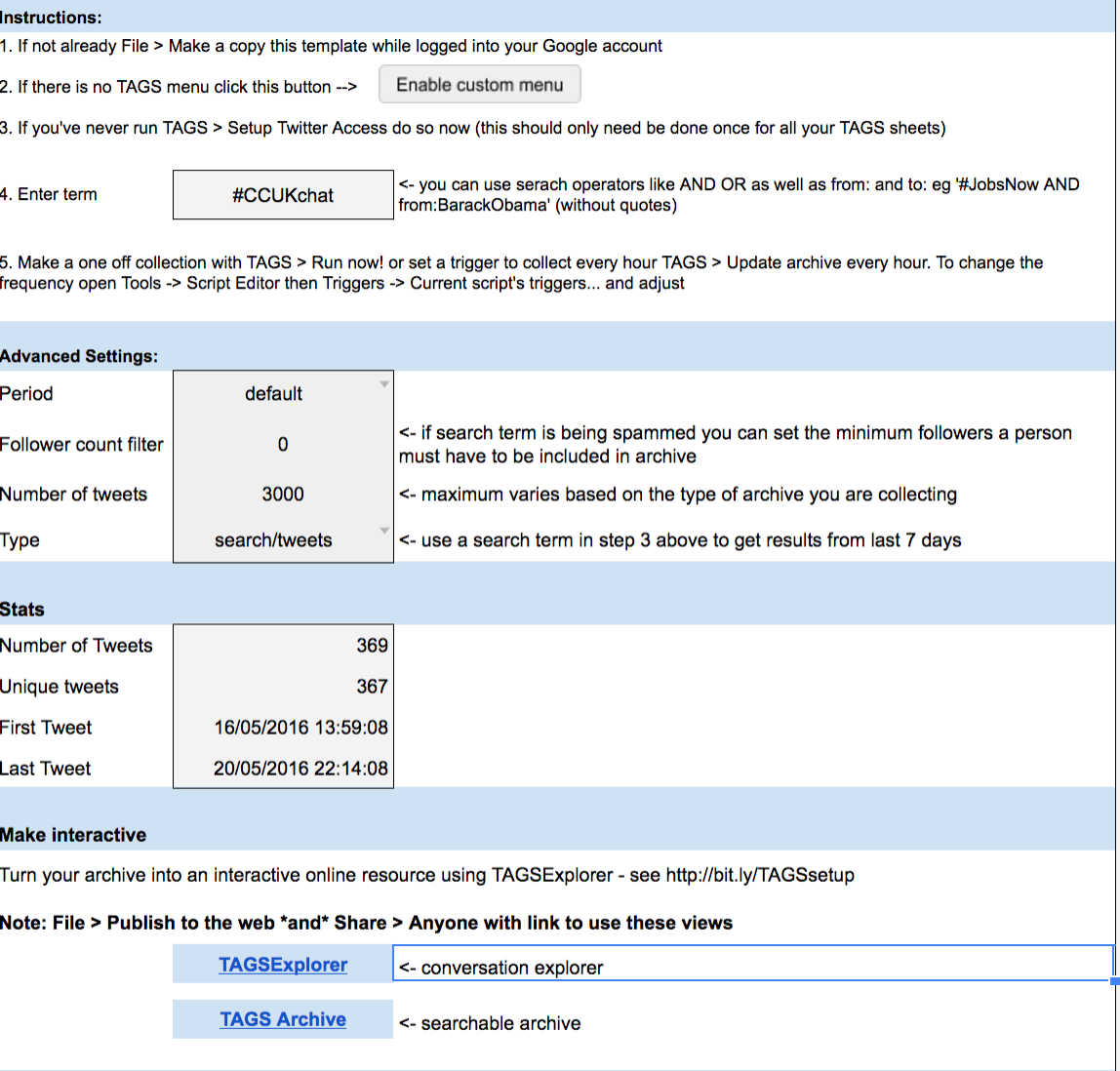Click step 5 'Make a one off collection' text

(521, 273)
